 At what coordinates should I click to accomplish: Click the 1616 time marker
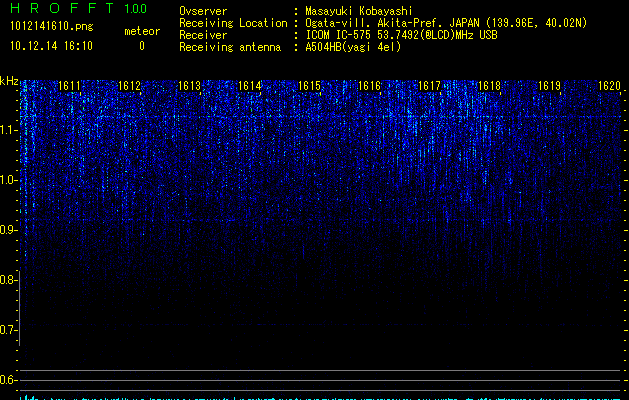pyautogui.click(x=369, y=86)
